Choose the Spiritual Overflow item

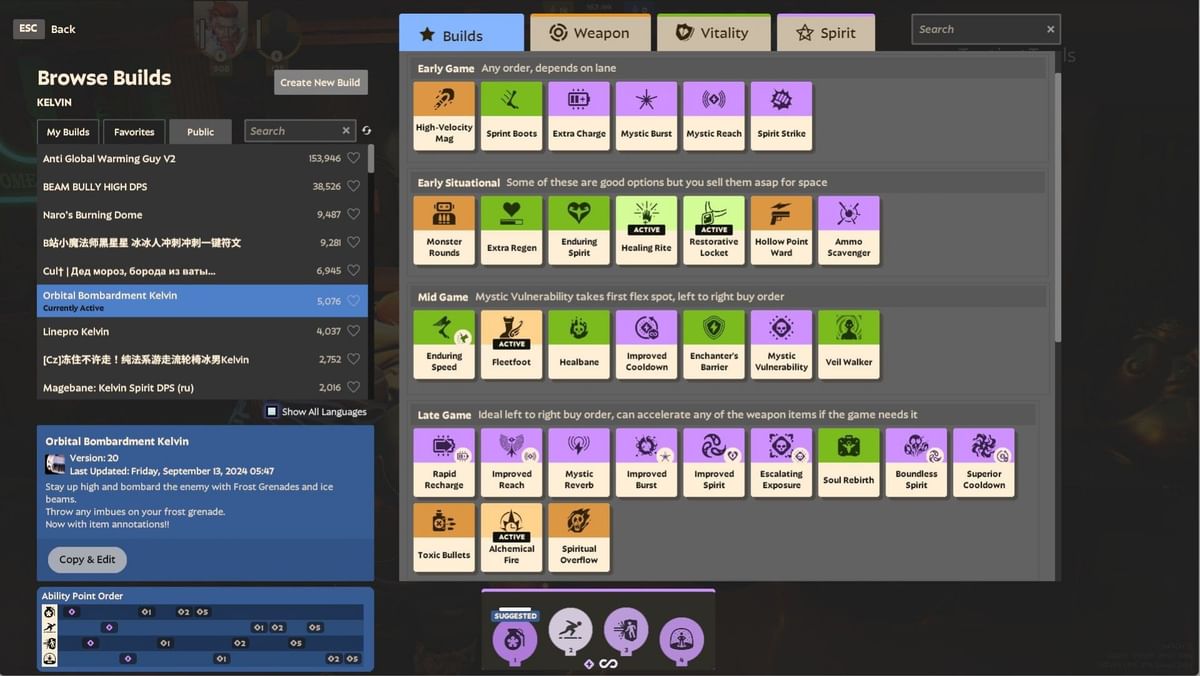coord(579,537)
